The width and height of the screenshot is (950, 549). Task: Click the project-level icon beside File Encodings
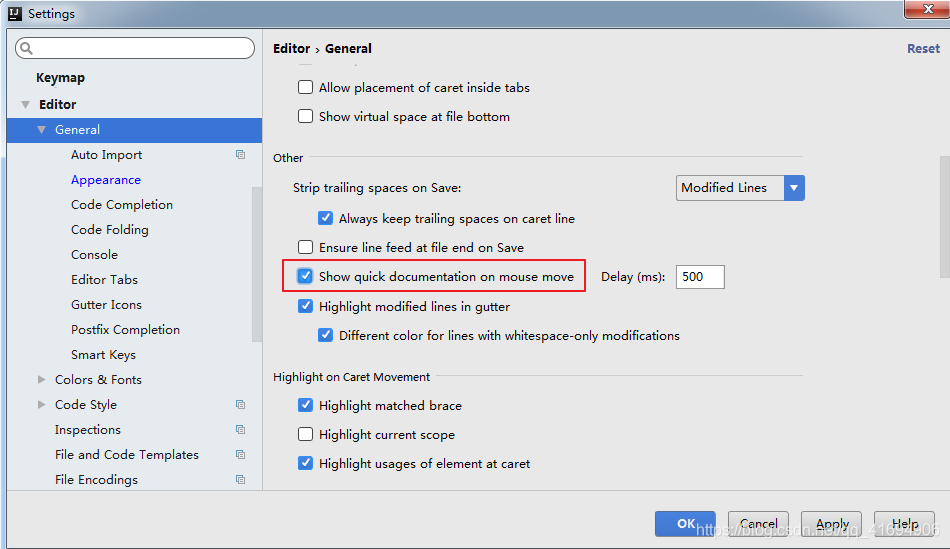tap(241, 479)
